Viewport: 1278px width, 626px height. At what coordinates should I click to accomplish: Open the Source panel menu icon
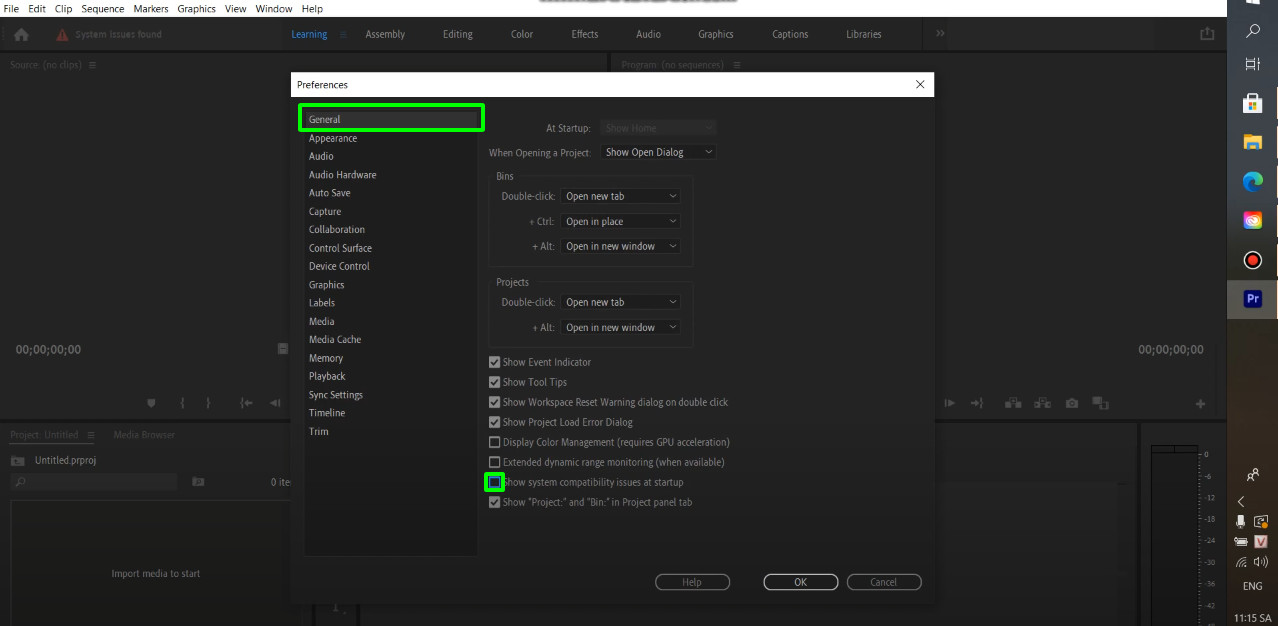(x=93, y=65)
